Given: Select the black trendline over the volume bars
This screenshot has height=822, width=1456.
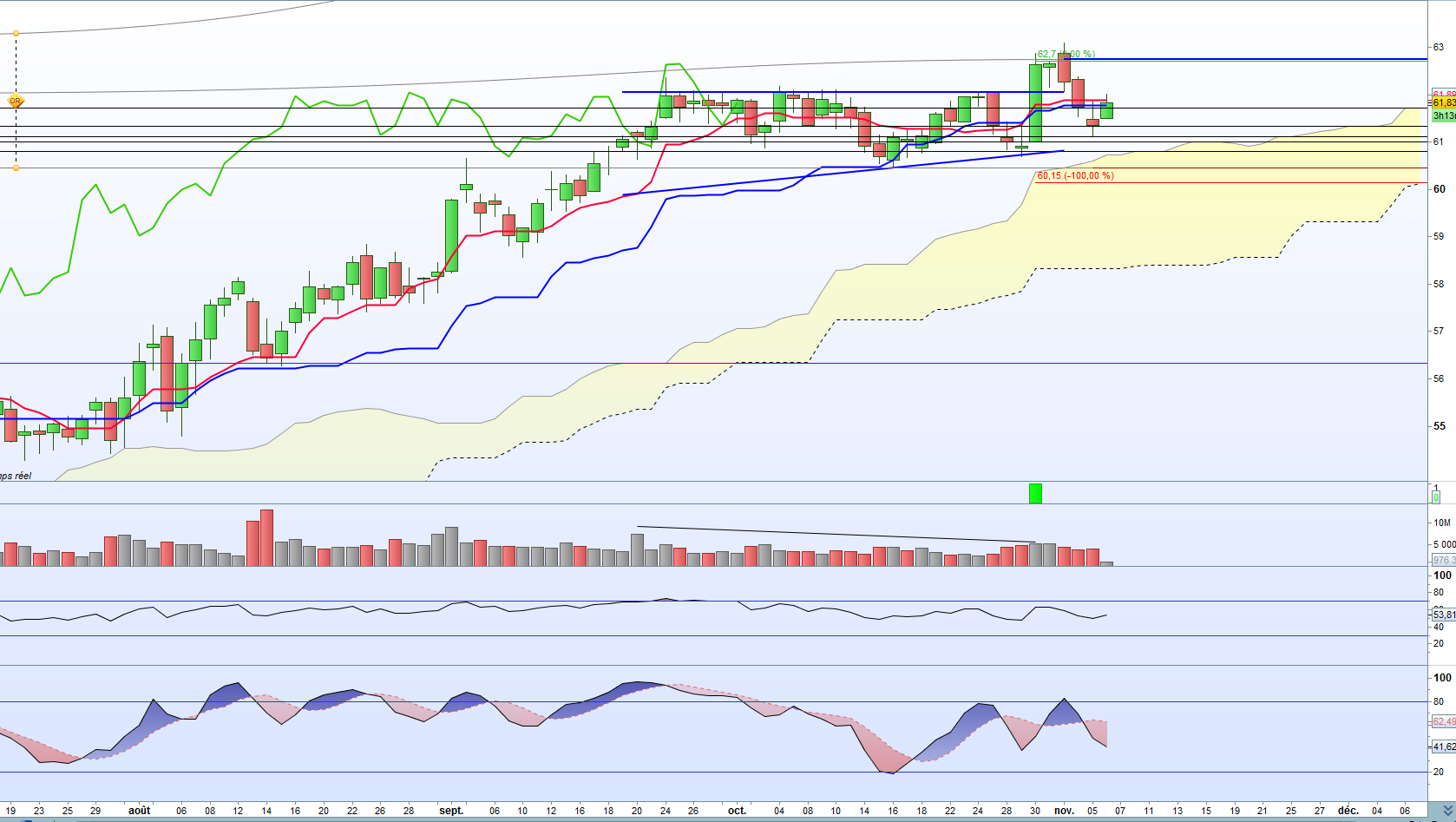Looking at the screenshot, I should click(836, 534).
